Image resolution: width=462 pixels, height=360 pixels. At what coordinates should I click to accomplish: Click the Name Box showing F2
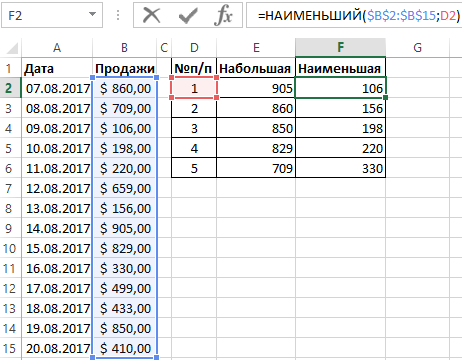point(52,15)
